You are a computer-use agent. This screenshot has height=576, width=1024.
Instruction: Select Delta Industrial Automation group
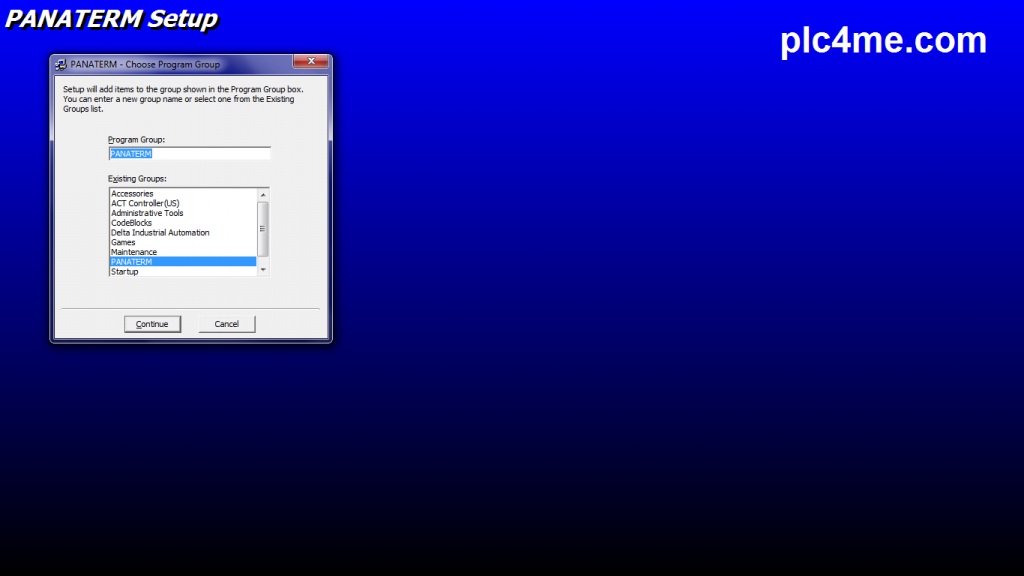[160, 233]
